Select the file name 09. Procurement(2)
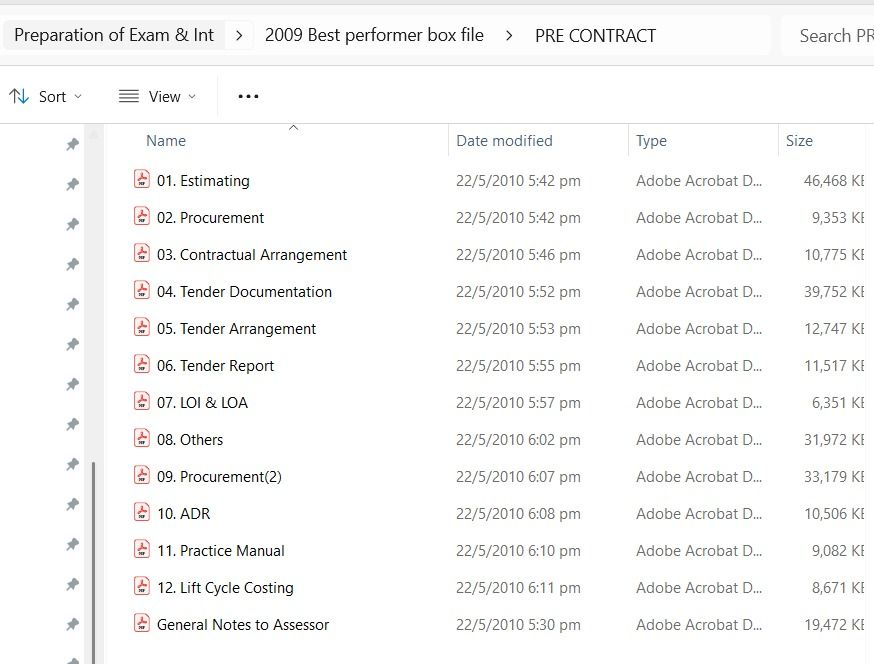This screenshot has height=664, width=874. (x=220, y=477)
